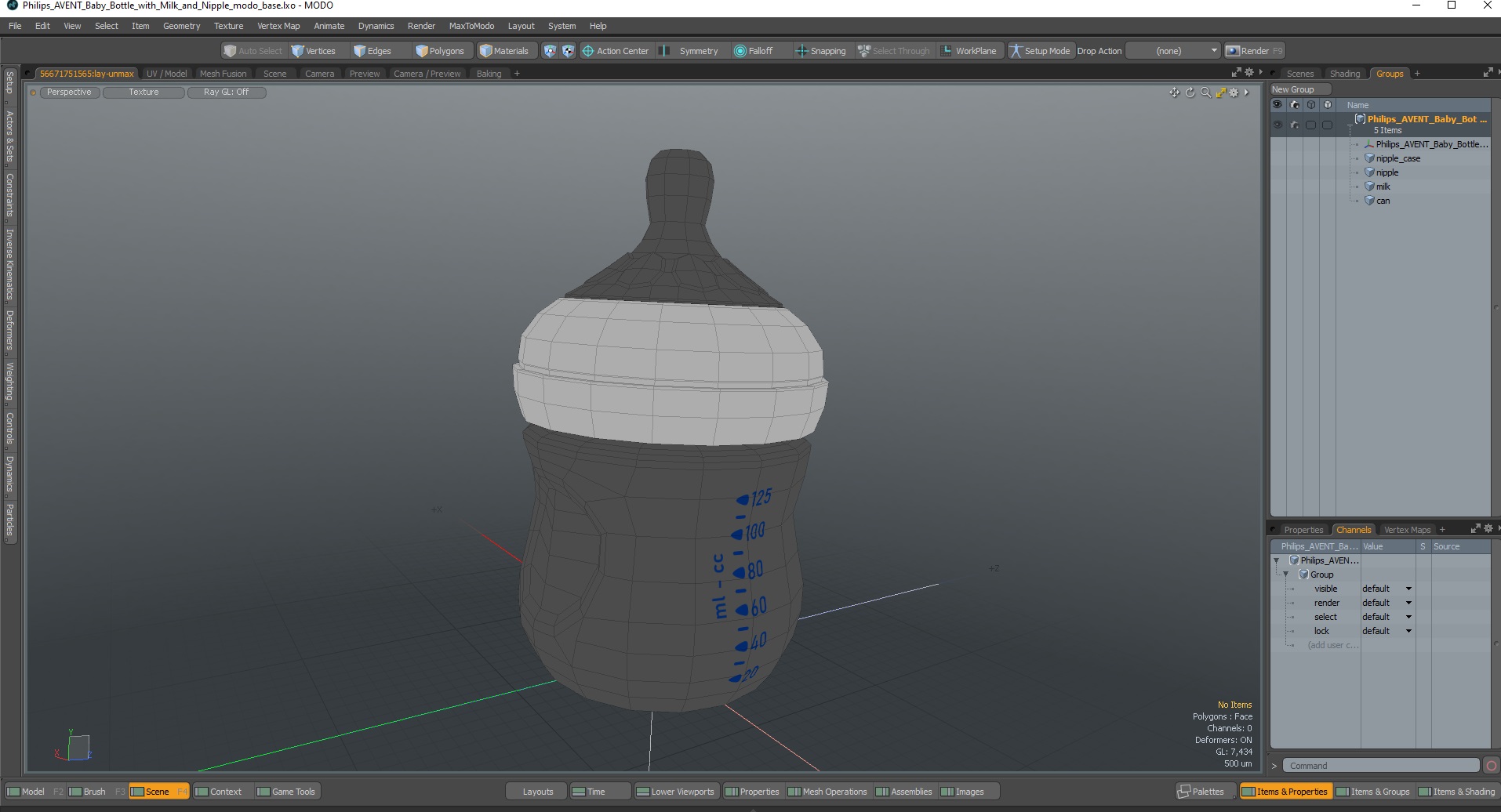The image size is (1501, 812).
Task: Toggle visibility eye for Philips_AVENT_Baby_Bot group
Action: tap(1277, 125)
